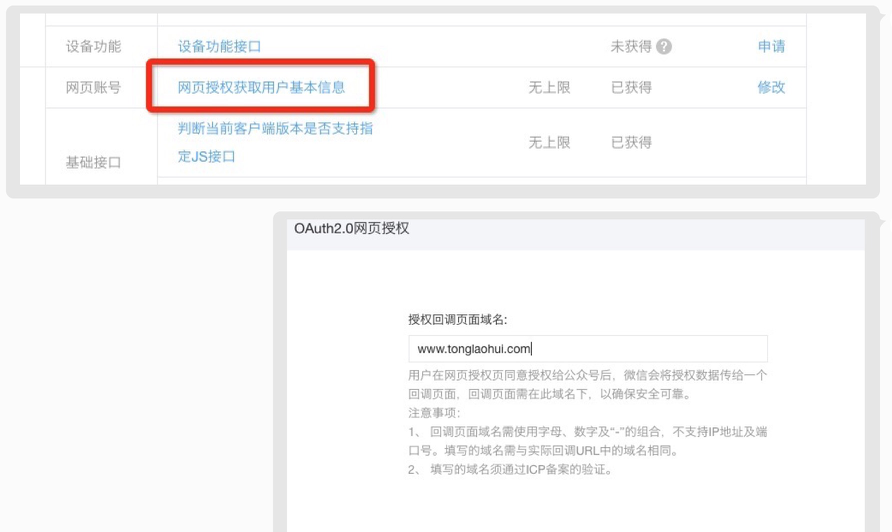The height and width of the screenshot is (532, 892).
Task: Click the 授权回调页面域名 label
Action: [457, 319]
